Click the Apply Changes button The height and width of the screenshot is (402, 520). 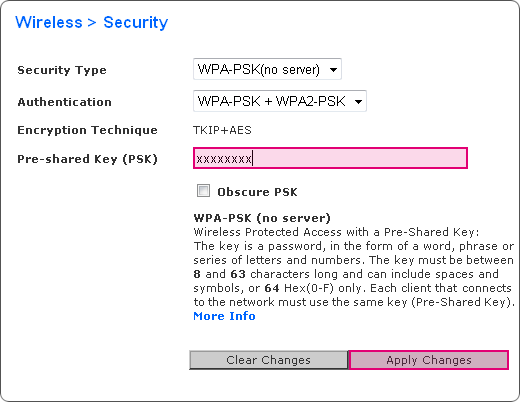tap(429, 360)
